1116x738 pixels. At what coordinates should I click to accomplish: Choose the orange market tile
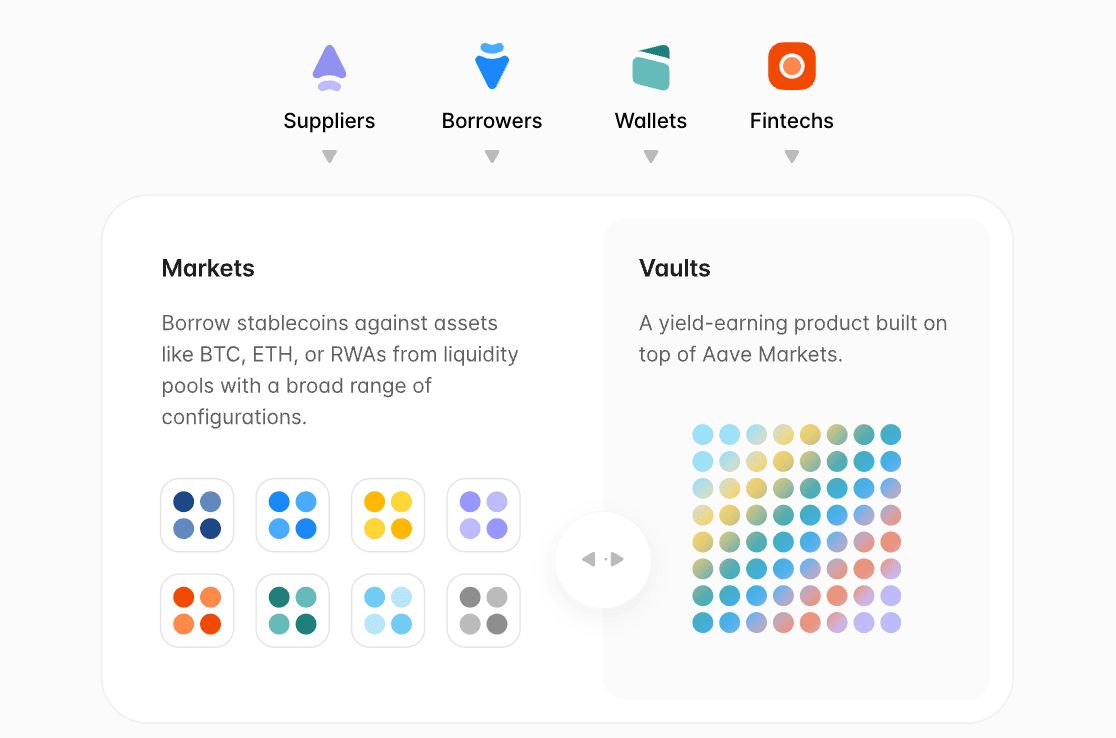[197, 610]
